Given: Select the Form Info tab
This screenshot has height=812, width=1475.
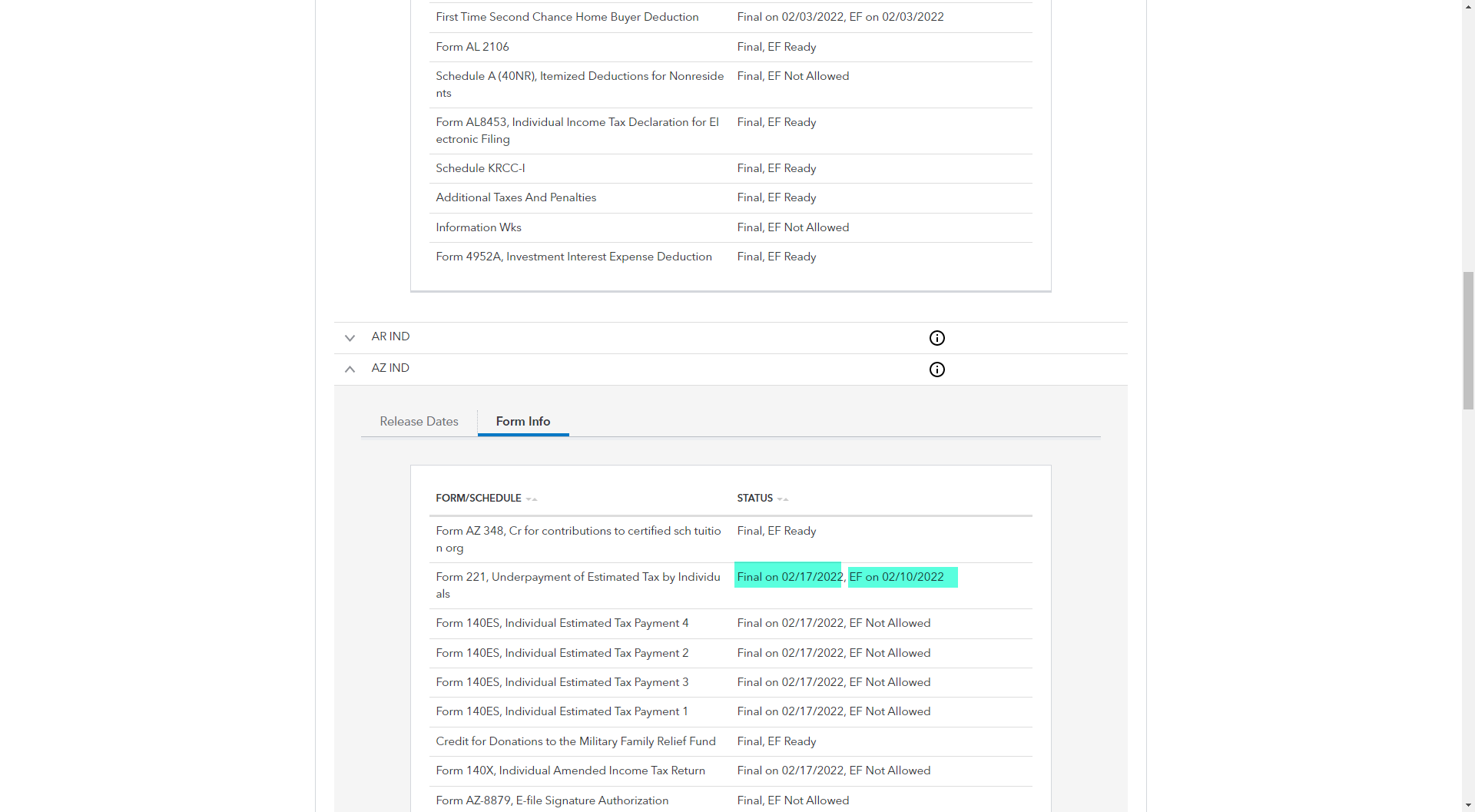Looking at the screenshot, I should click(x=522, y=422).
